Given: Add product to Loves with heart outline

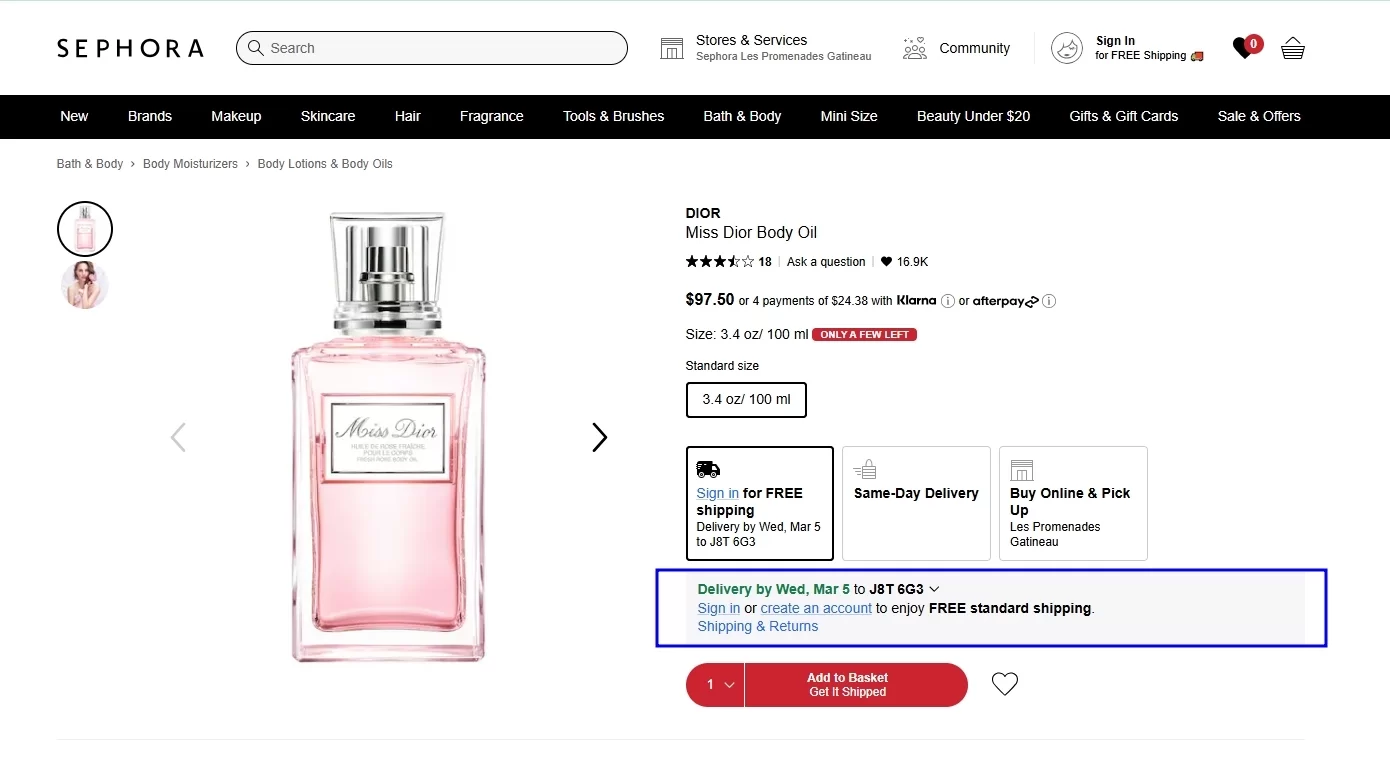Looking at the screenshot, I should coord(1004,684).
